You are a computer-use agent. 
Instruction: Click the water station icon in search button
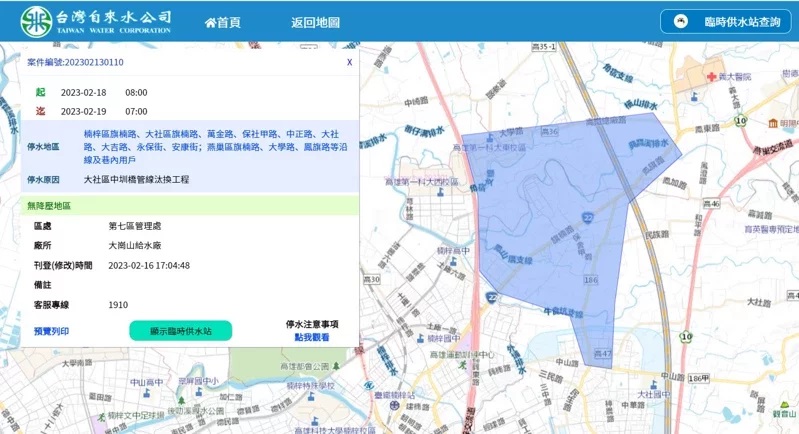tap(681, 21)
